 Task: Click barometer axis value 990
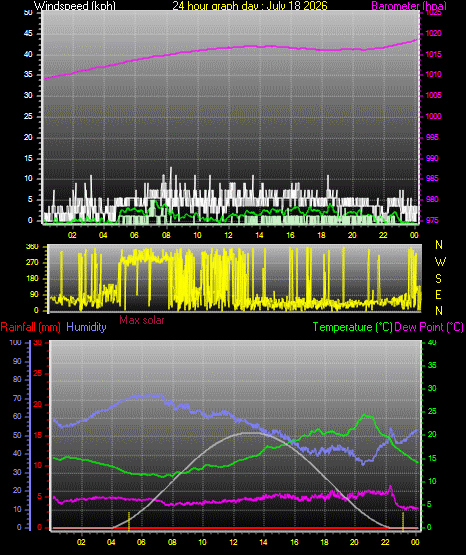(432, 158)
